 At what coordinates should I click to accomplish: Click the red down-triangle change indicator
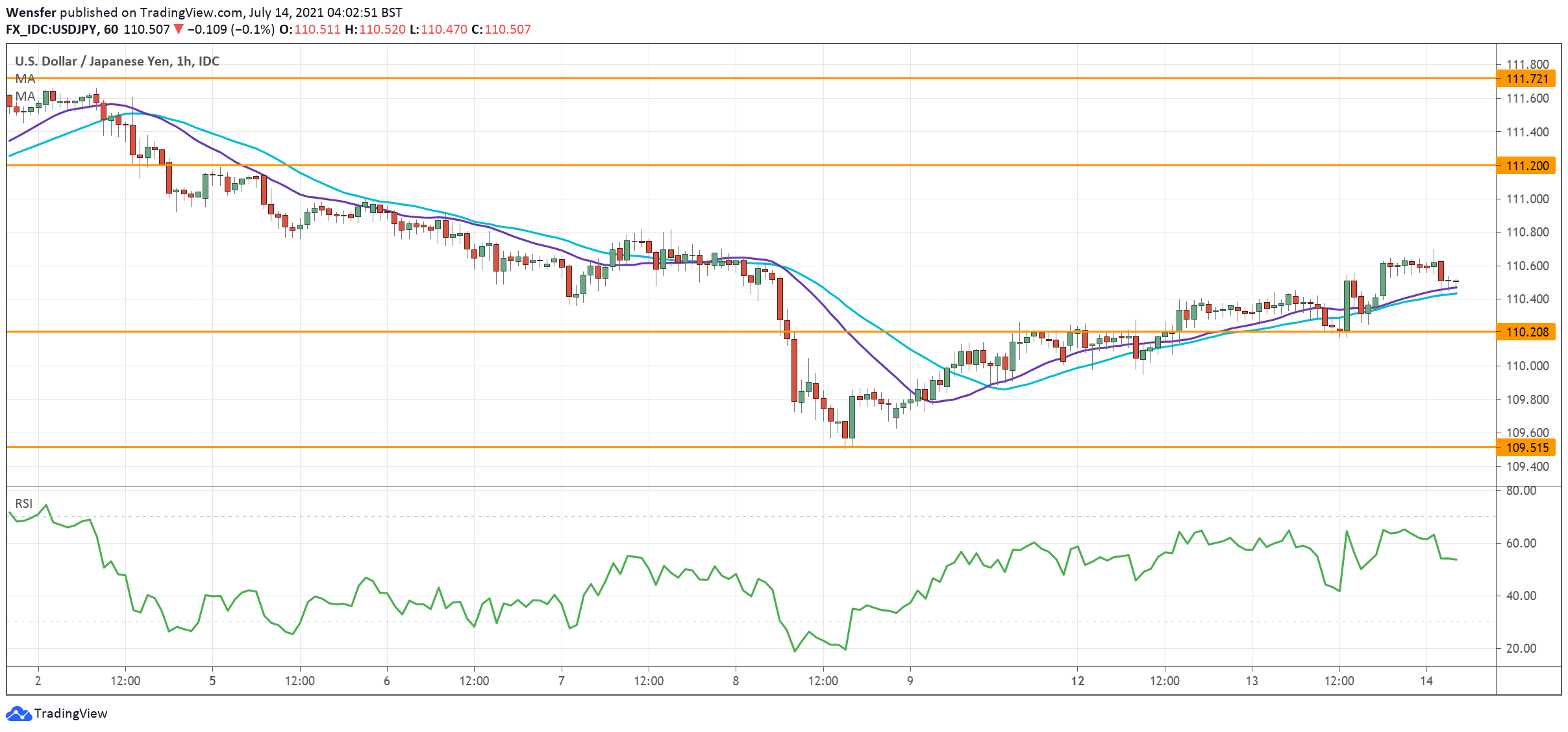[x=179, y=29]
